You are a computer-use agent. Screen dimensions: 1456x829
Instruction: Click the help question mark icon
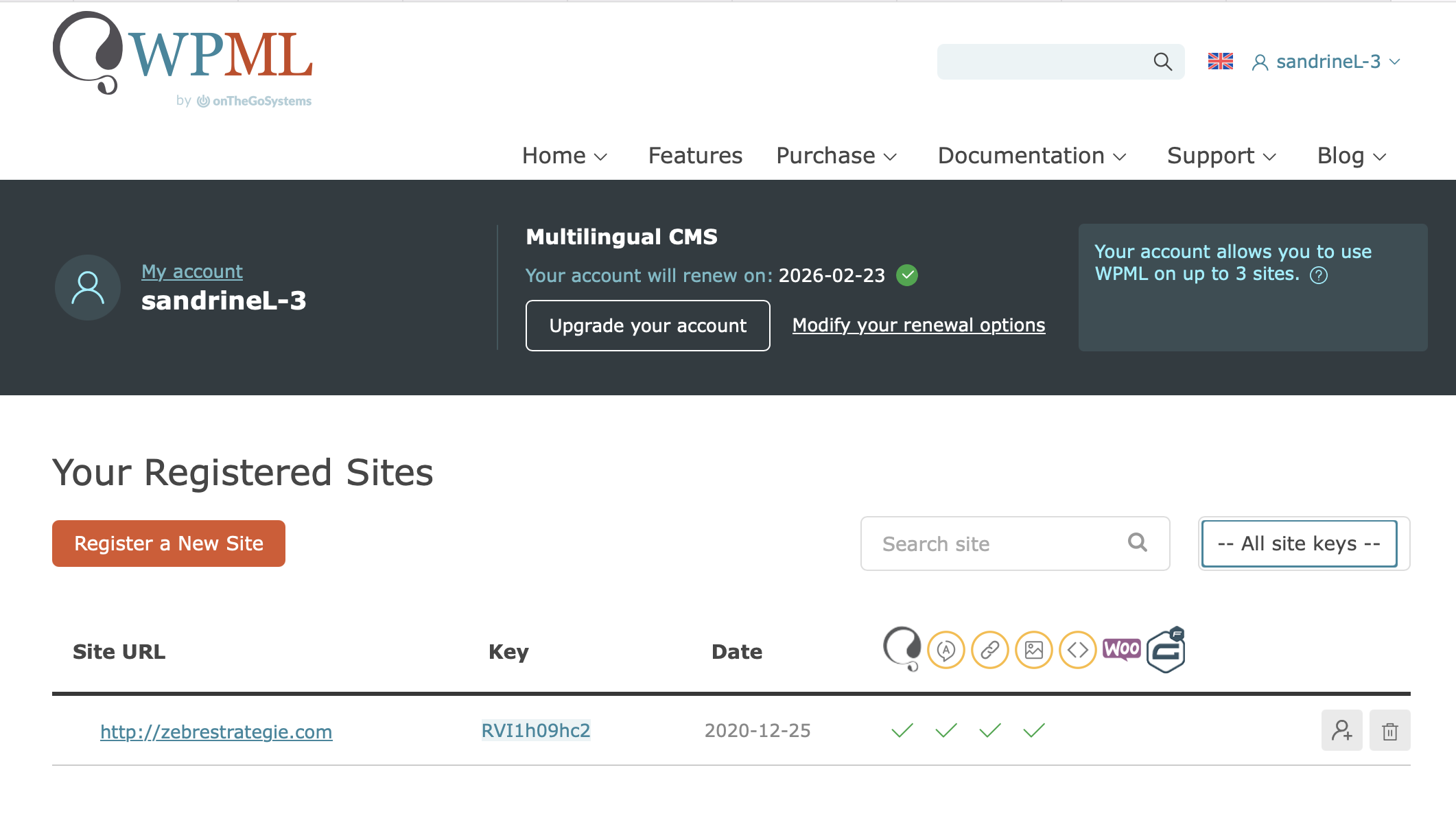click(1319, 275)
